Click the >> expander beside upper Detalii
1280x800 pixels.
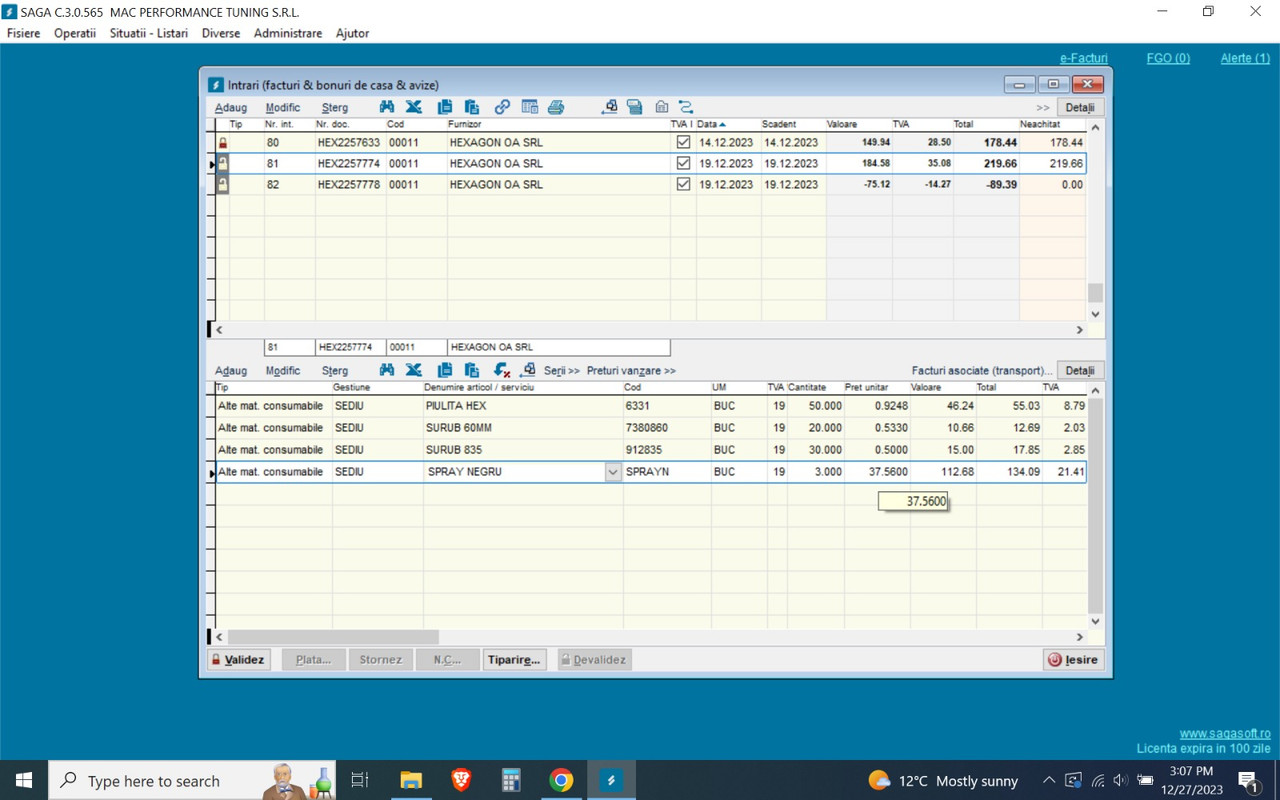point(1043,108)
